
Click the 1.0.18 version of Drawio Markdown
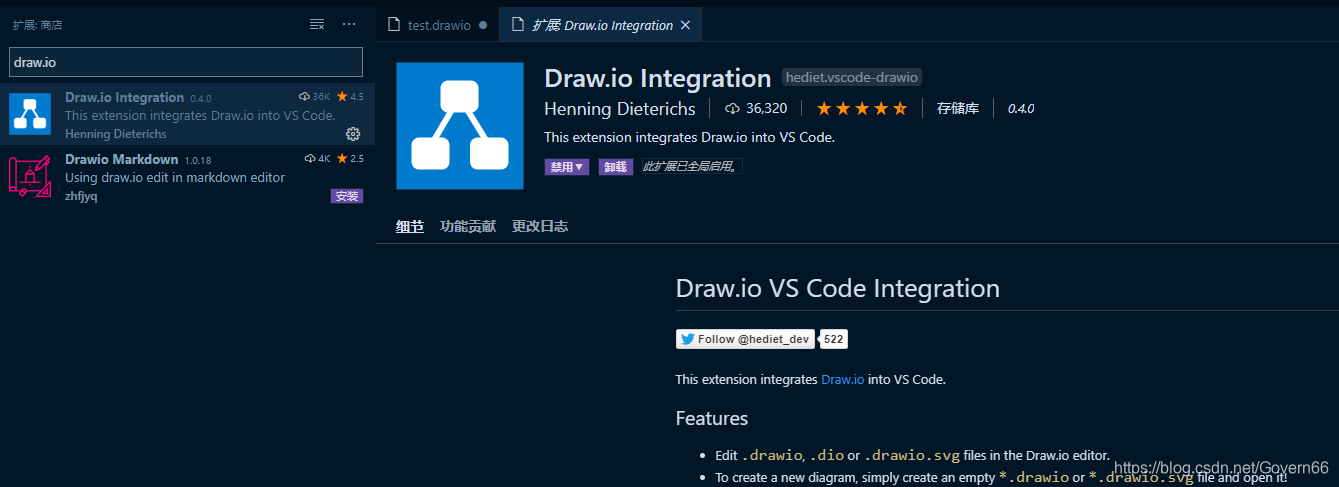click(198, 160)
